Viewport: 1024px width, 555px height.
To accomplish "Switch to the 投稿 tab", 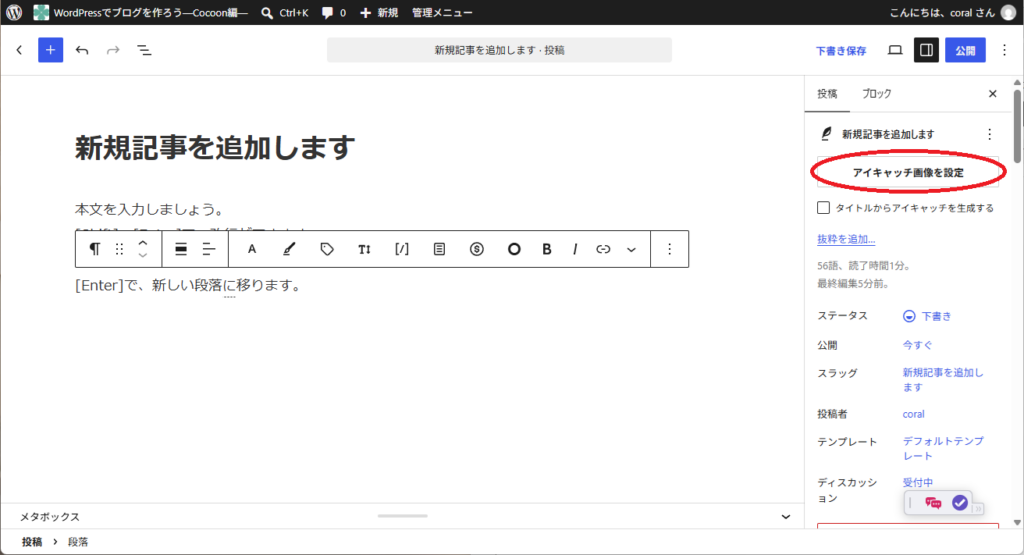I will tap(827, 93).
